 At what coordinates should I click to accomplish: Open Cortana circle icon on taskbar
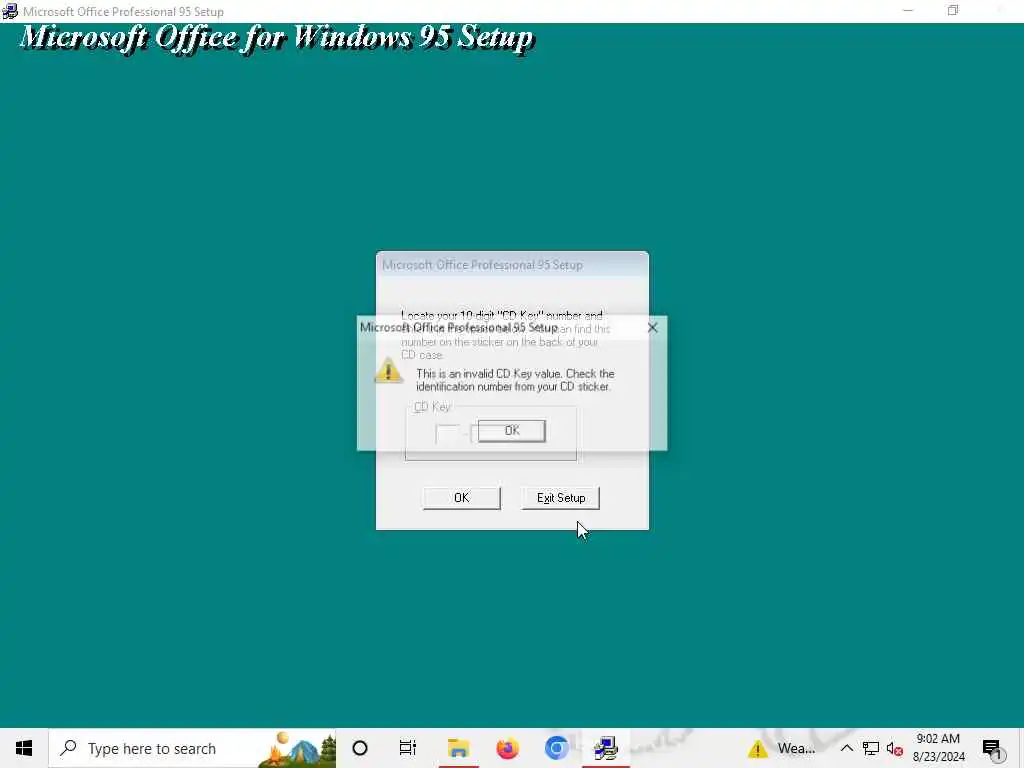tap(360, 748)
